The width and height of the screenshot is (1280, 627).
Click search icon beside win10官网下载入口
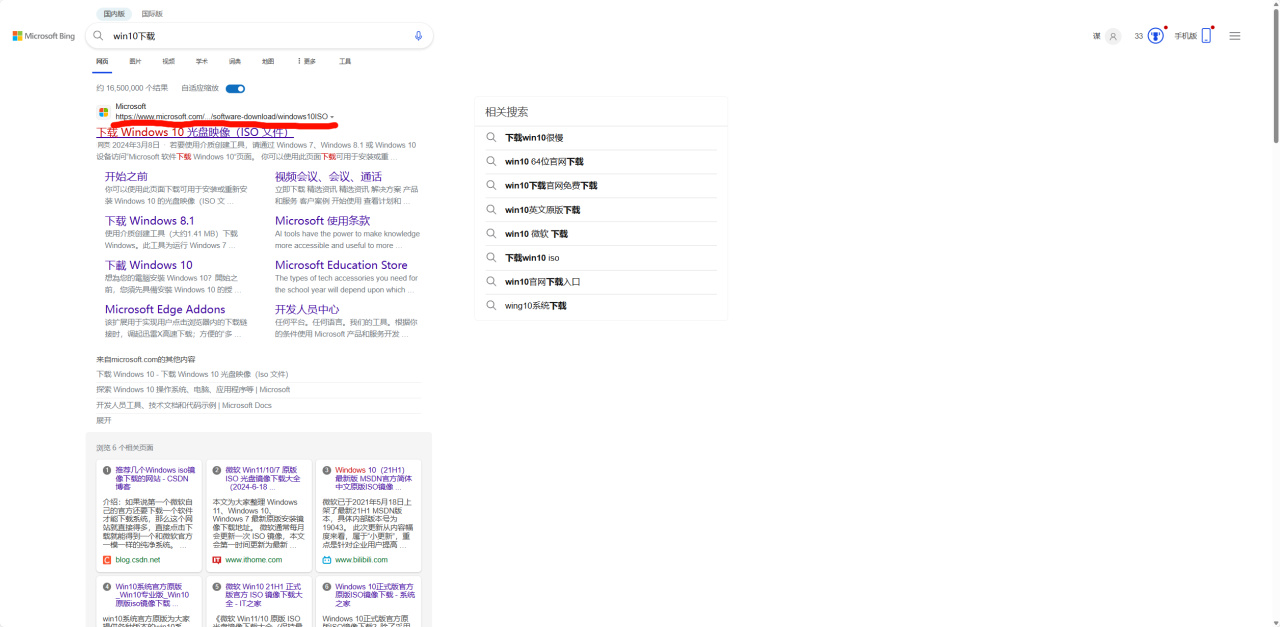tap(491, 282)
